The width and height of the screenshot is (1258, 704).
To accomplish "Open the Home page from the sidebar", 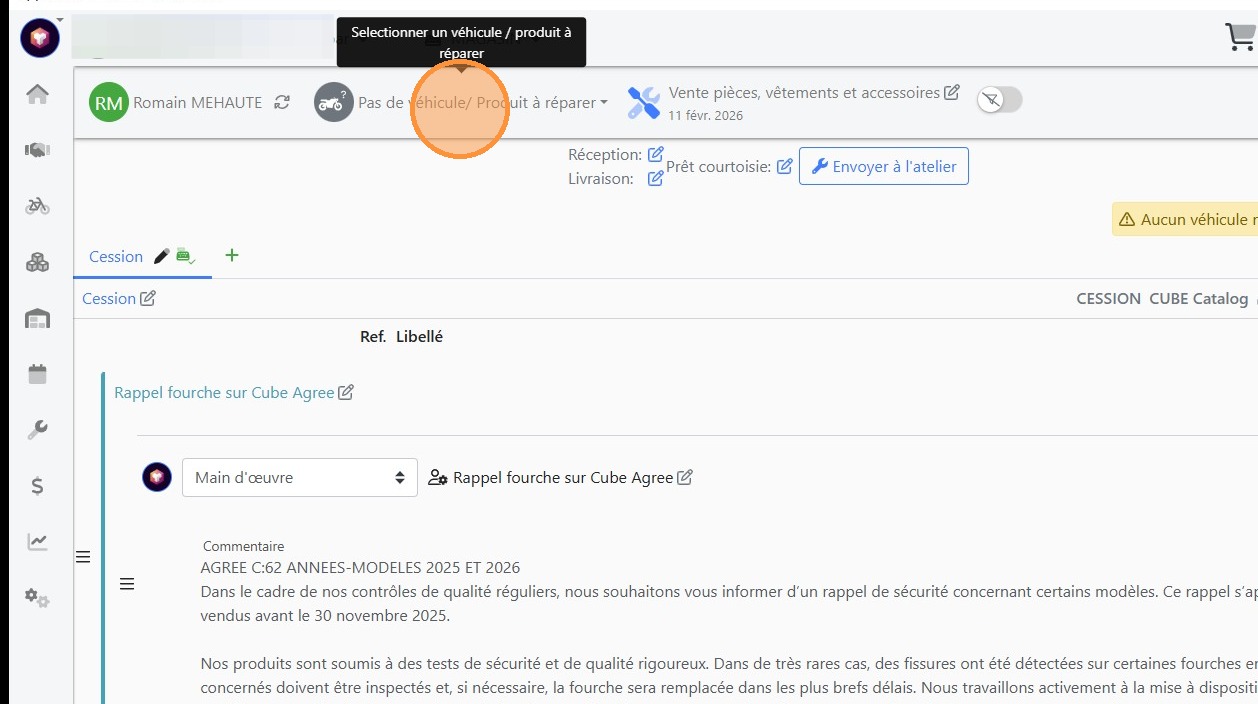I will [37, 94].
